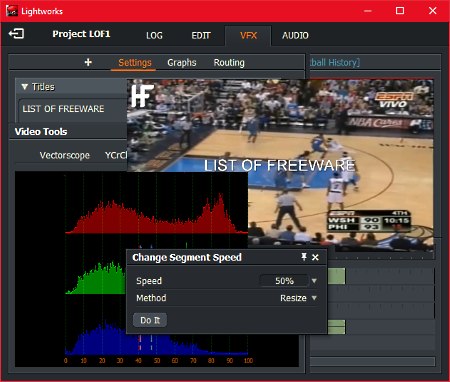Select the lower green timeline clip segment
The width and height of the screenshot is (450, 382).
pos(336,327)
